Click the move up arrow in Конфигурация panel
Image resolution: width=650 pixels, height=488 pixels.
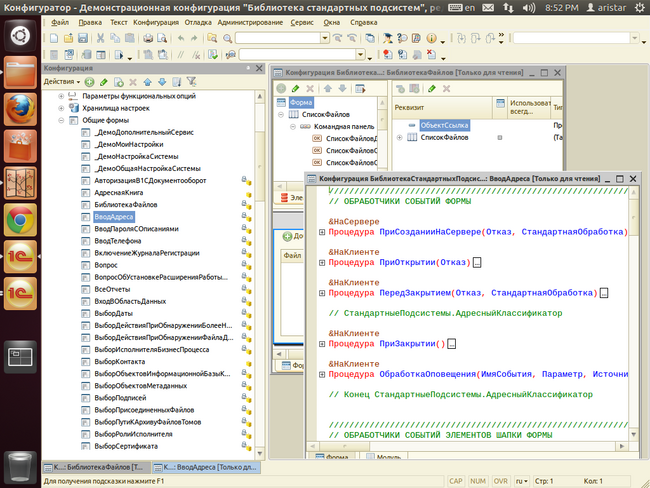(147, 81)
